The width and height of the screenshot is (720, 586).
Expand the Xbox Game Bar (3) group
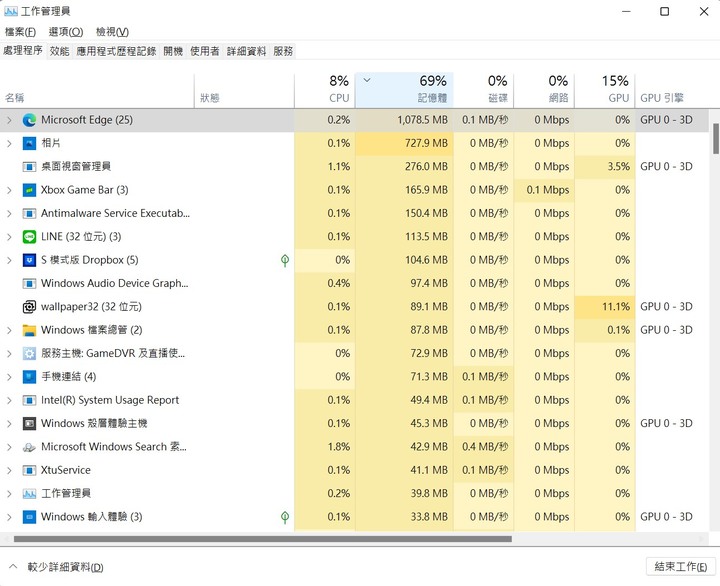9,190
